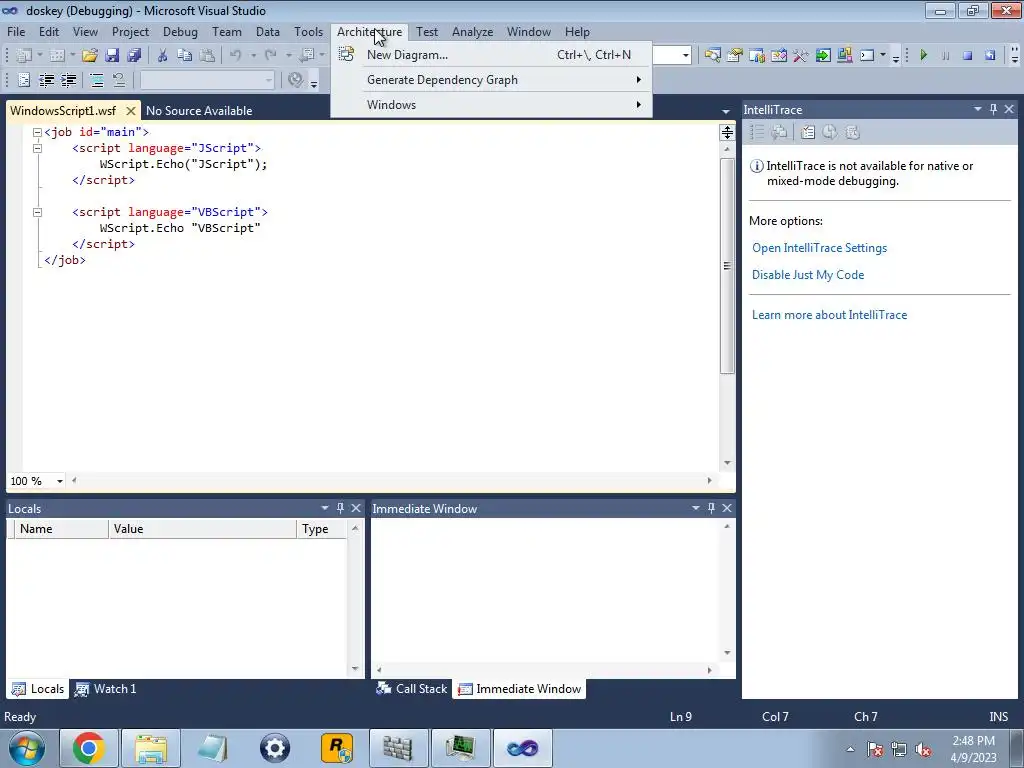The width and height of the screenshot is (1024, 768).
Task: Click the Windows Start button
Action: point(27,748)
